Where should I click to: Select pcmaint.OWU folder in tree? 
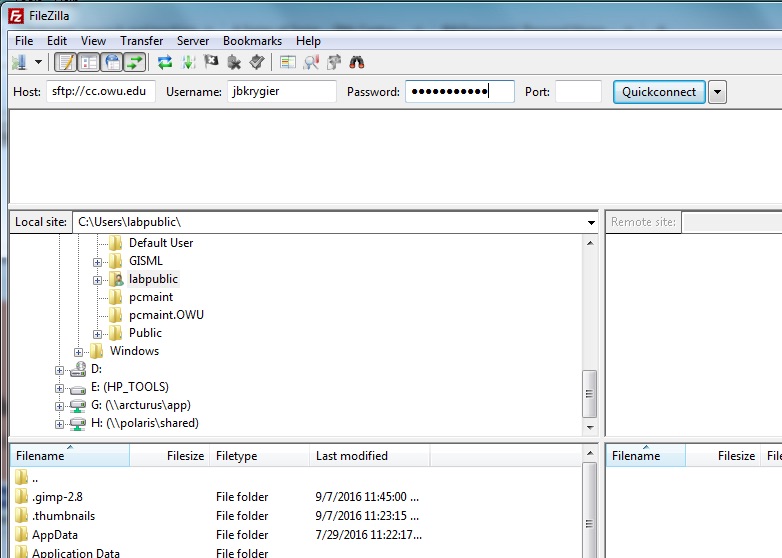tap(166, 315)
